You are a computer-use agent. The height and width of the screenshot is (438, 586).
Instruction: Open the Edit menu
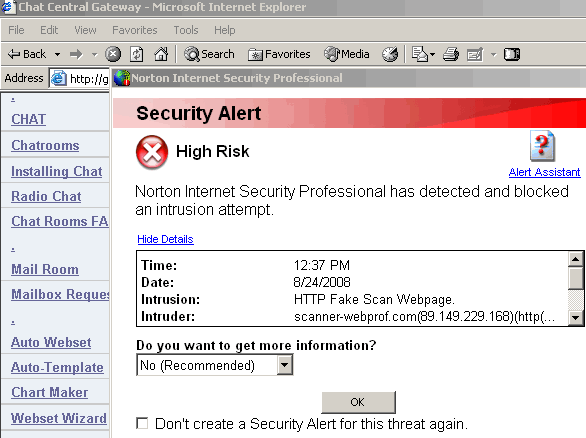[x=49, y=30]
